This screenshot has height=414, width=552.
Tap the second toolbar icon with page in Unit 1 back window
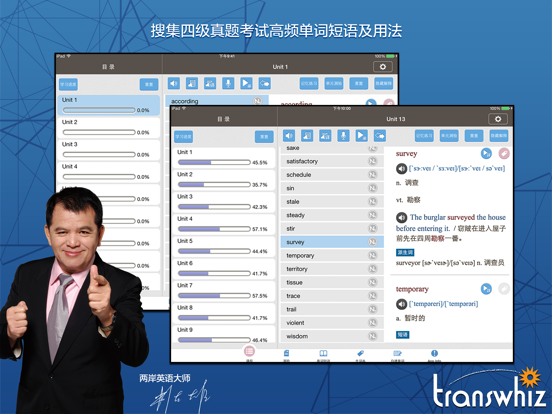click(x=192, y=83)
